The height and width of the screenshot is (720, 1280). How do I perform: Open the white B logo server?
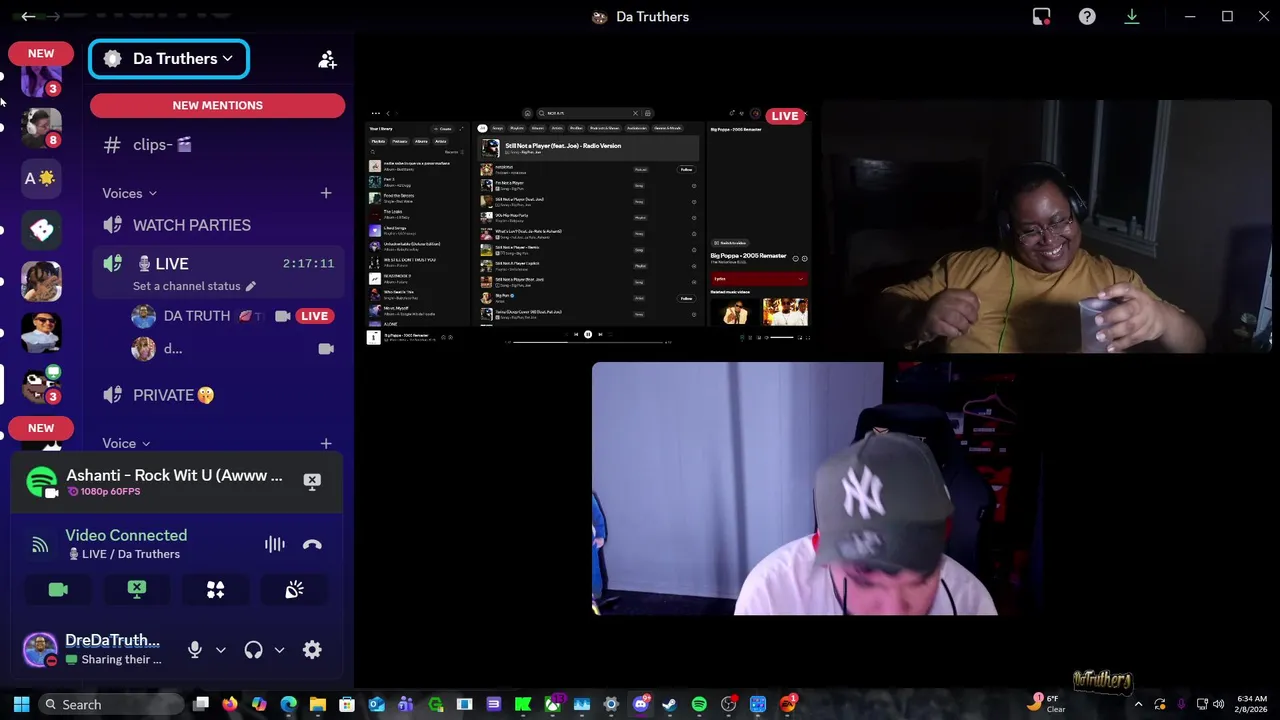pyautogui.click(x=41, y=230)
